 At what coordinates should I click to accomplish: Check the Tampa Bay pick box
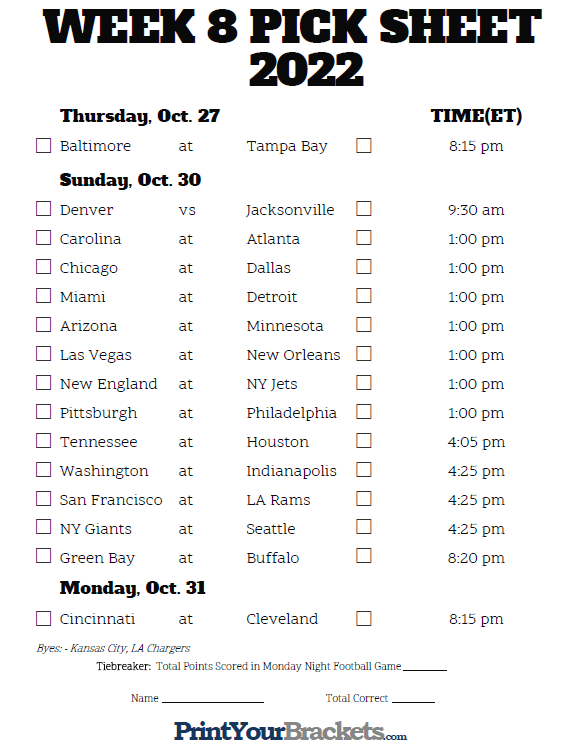tap(364, 146)
